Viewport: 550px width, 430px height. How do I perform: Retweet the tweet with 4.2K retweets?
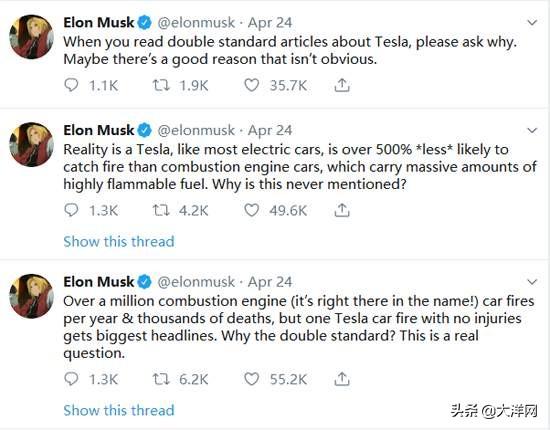[x=161, y=210]
